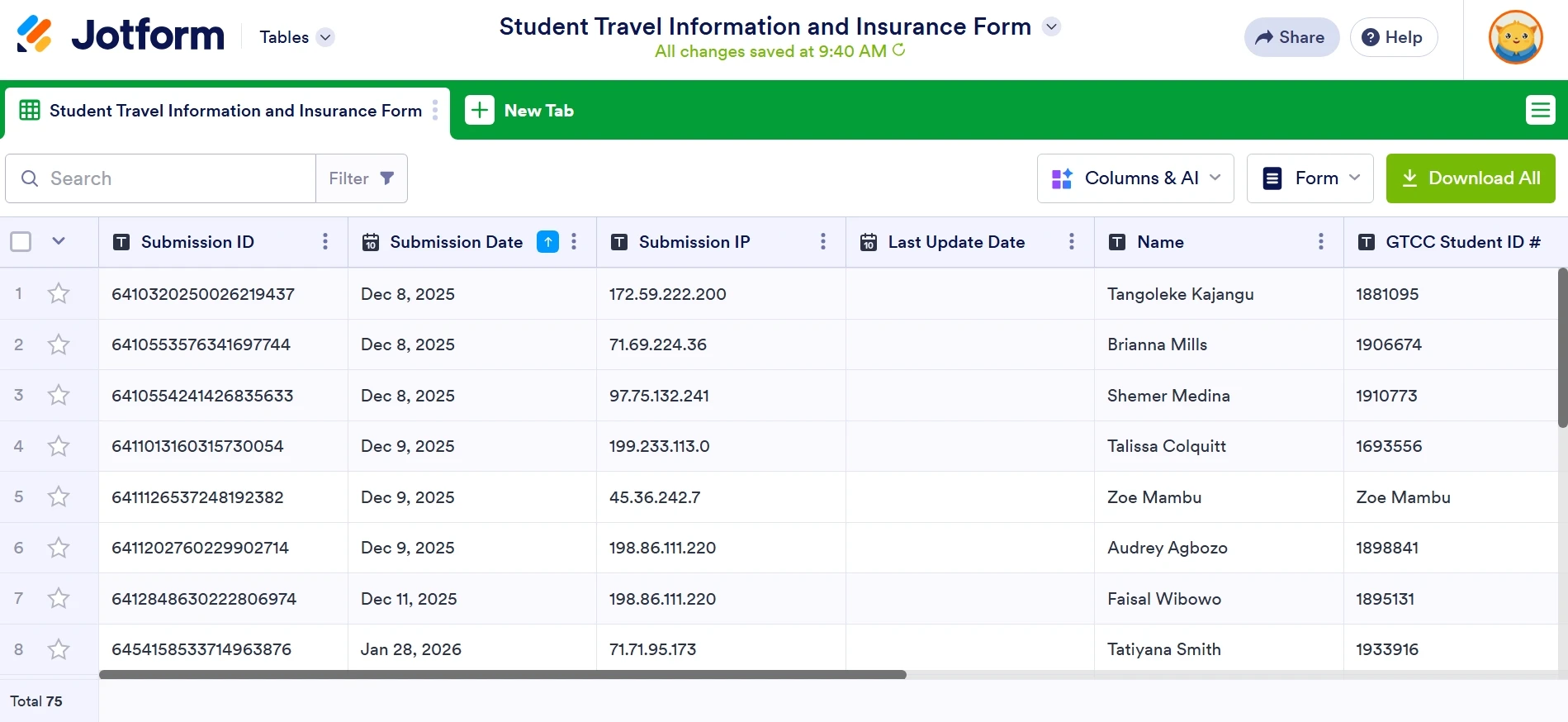Select IP cell 199.233.113.0
Screen dimensions: 1568x722
pos(721,446)
